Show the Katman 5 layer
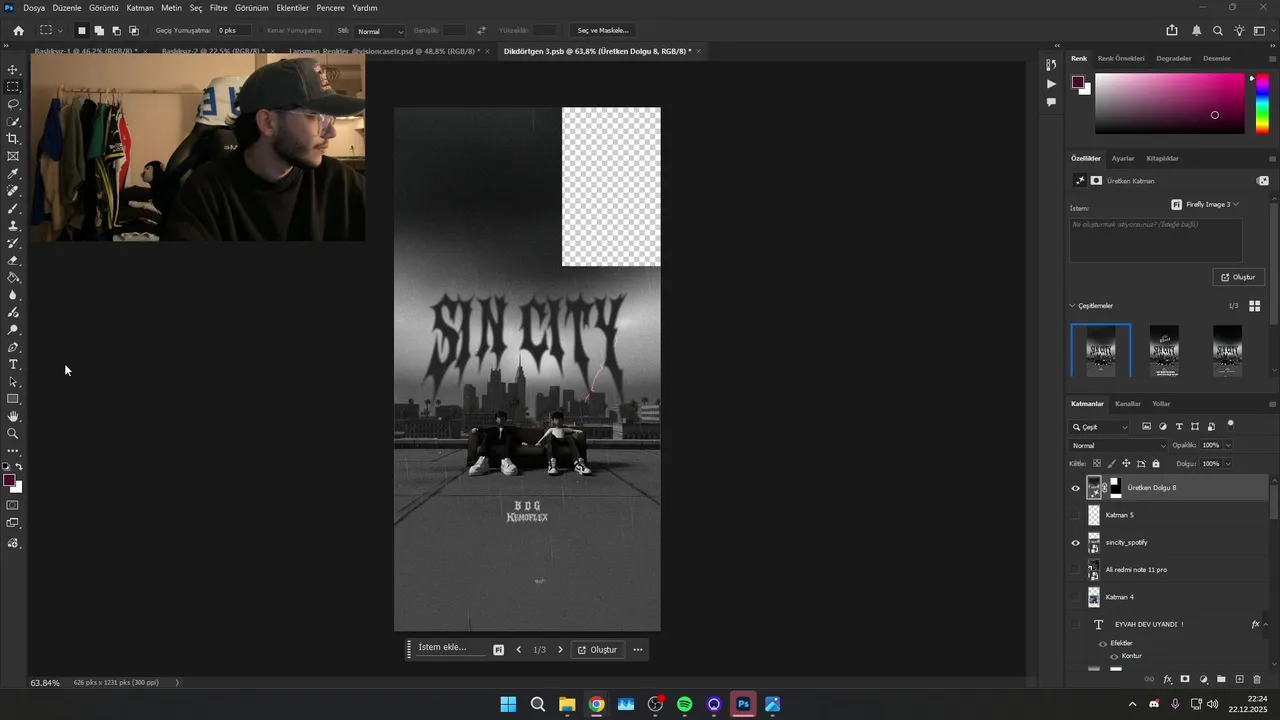Screen dimensions: 1280x720 1076,515
